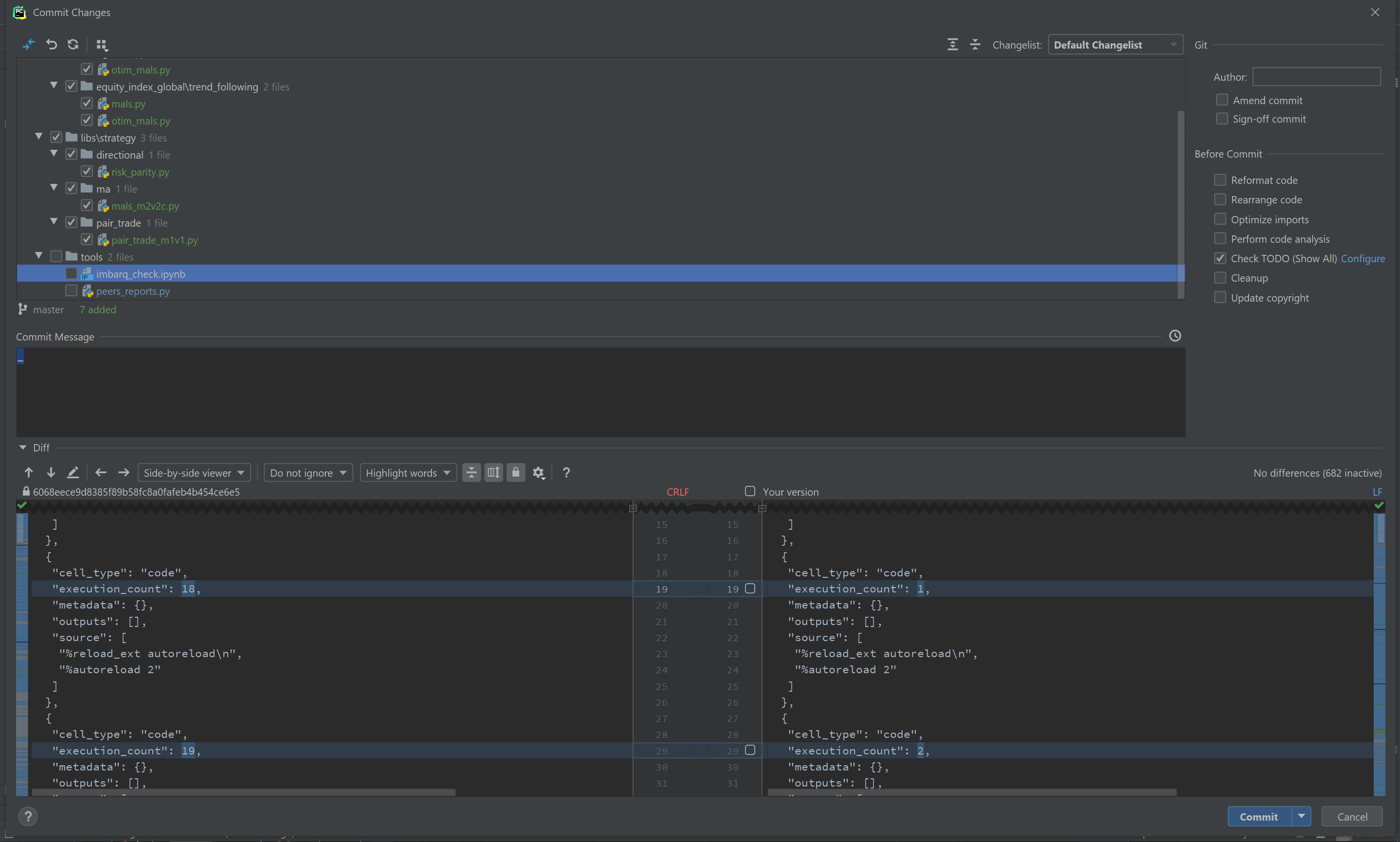
Task: Click the Collapse All tree icon
Action: tap(975, 45)
